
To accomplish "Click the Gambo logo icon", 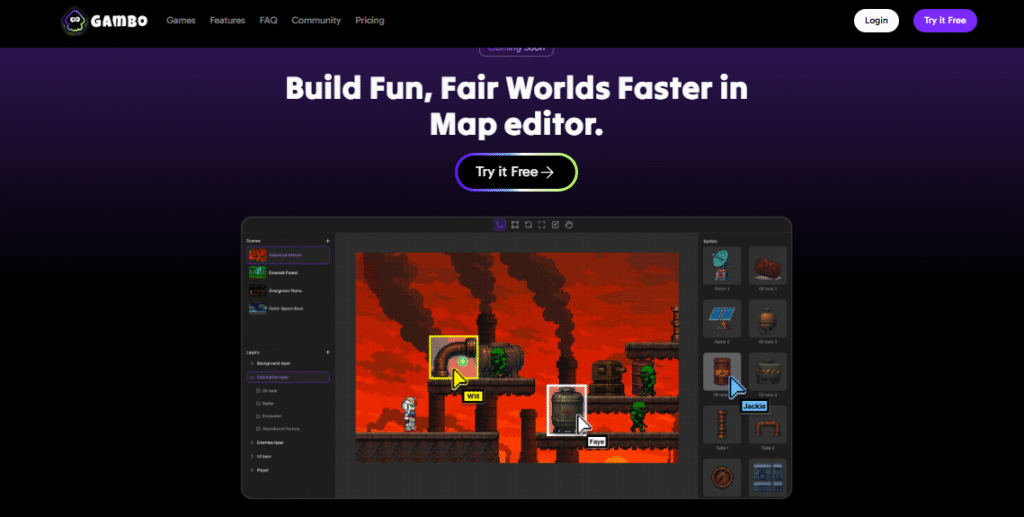I will click(72, 20).
